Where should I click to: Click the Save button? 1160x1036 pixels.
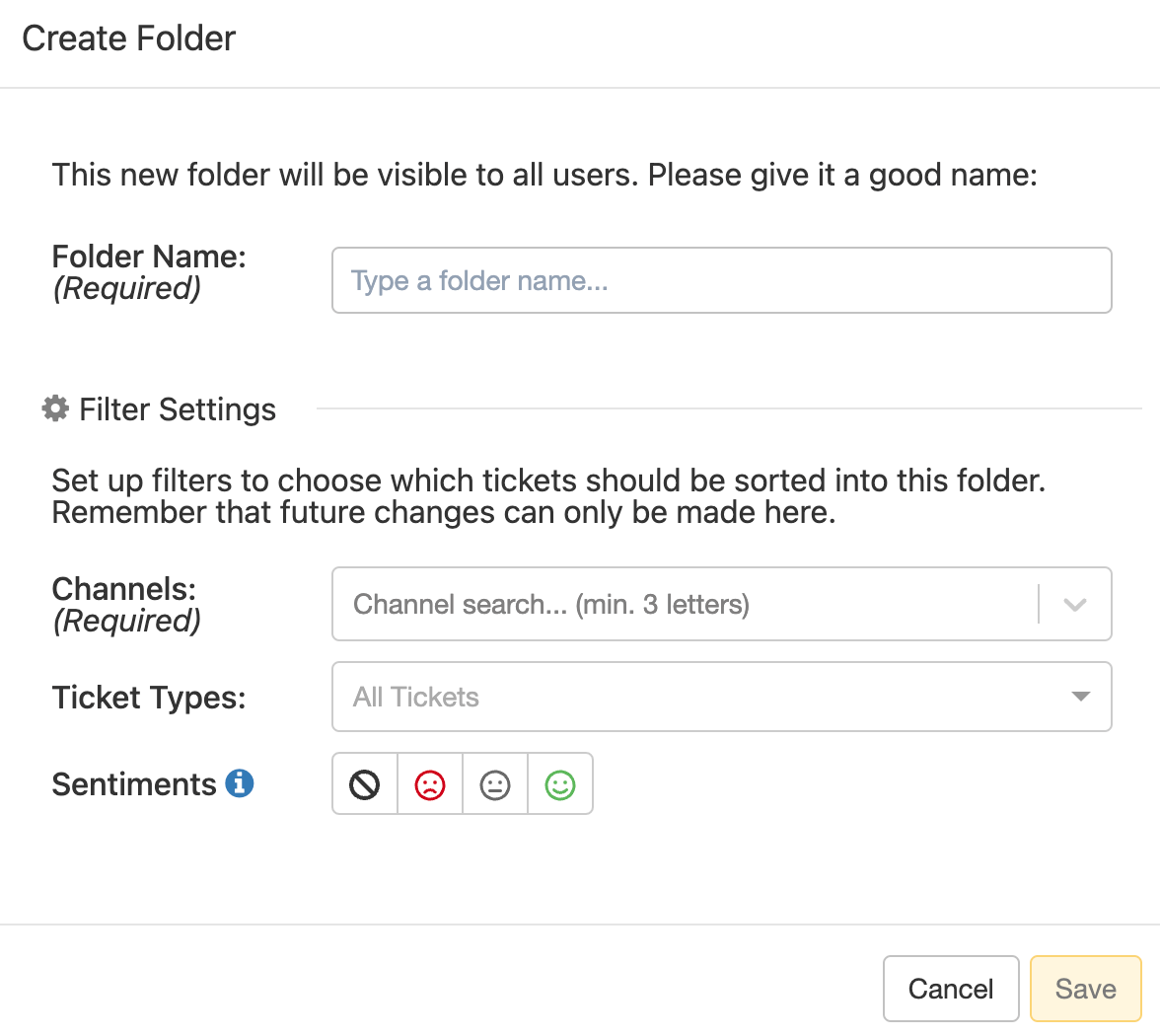coord(1085,989)
